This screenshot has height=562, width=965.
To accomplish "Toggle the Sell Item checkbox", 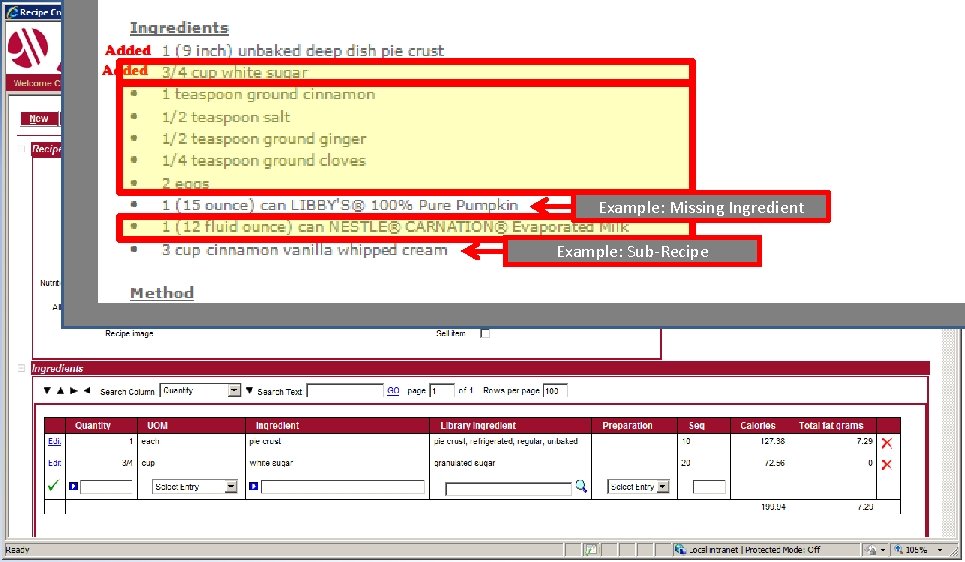I will [x=485, y=334].
